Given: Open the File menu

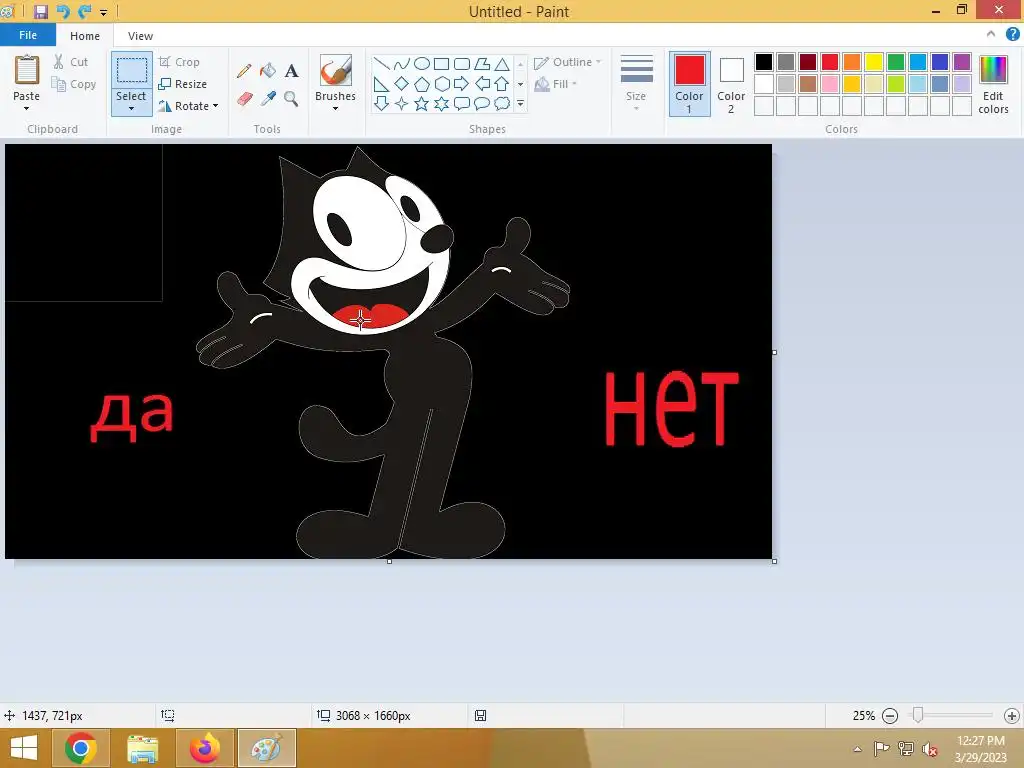Looking at the screenshot, I should click(27, 35).
